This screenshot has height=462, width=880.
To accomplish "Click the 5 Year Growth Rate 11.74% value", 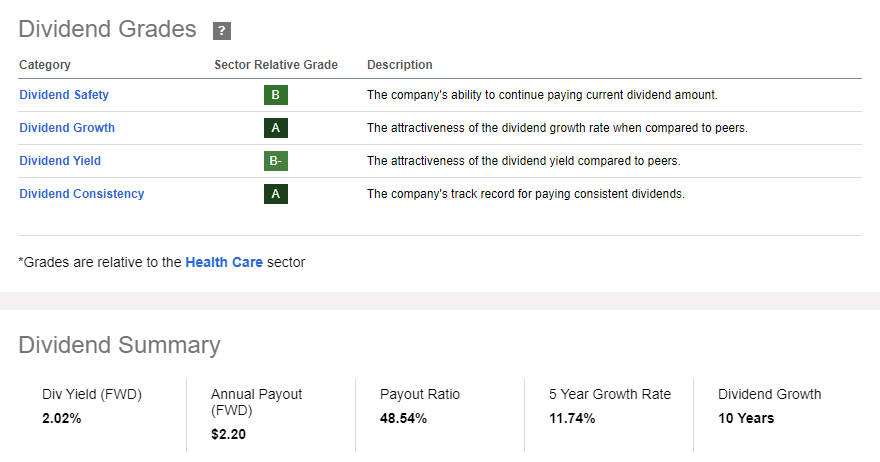I will pos(572,418).
